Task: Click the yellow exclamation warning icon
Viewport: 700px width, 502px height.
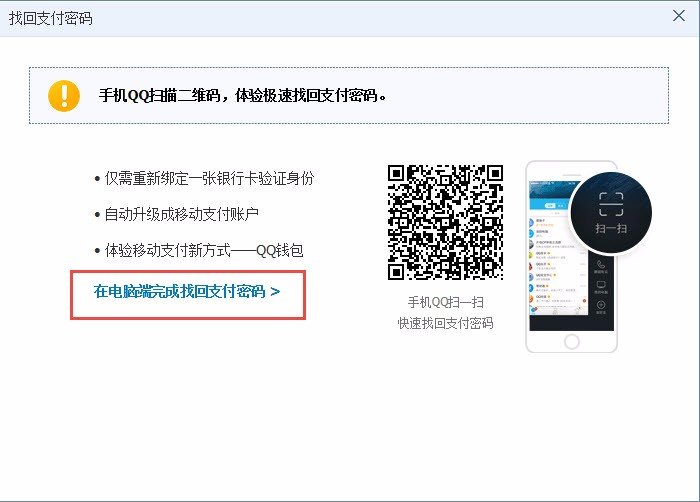Action: pos(64,96)
